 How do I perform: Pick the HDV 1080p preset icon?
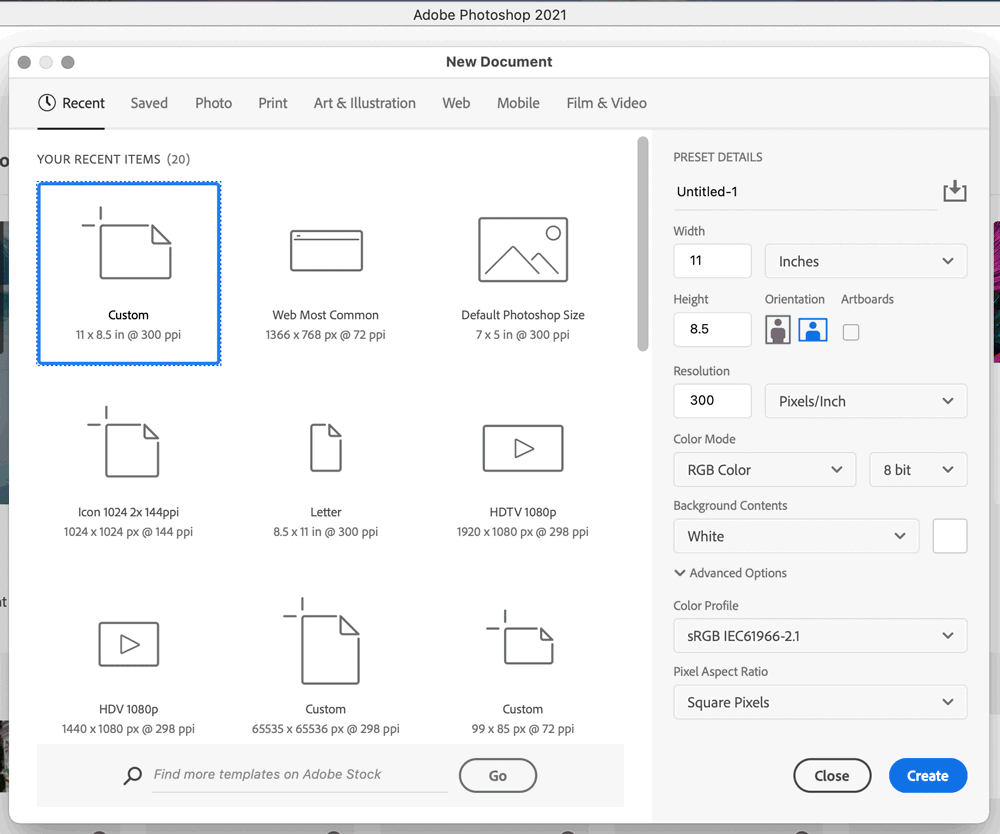pos(128,644)
